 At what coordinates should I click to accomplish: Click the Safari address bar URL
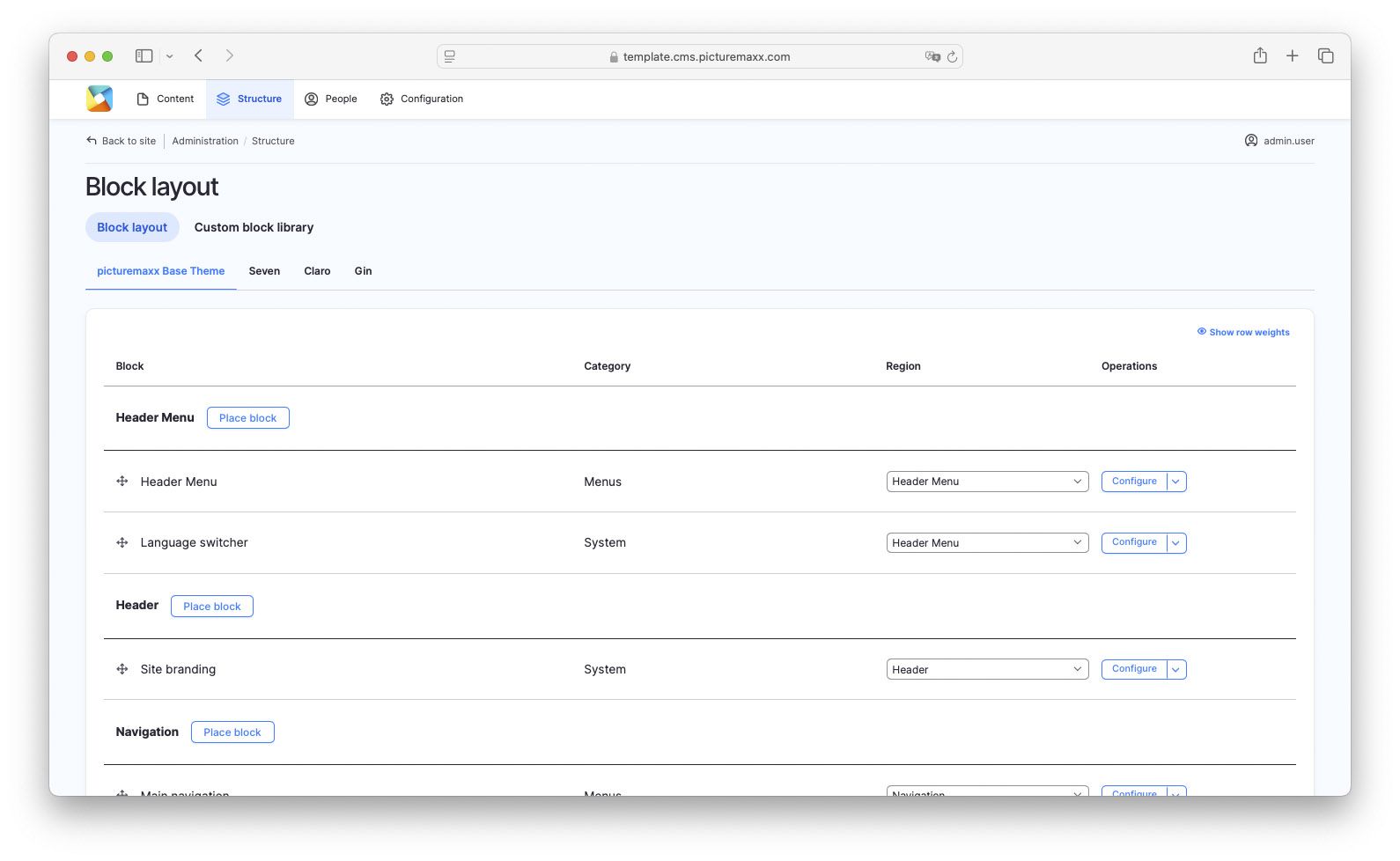(x=706, y=56)
